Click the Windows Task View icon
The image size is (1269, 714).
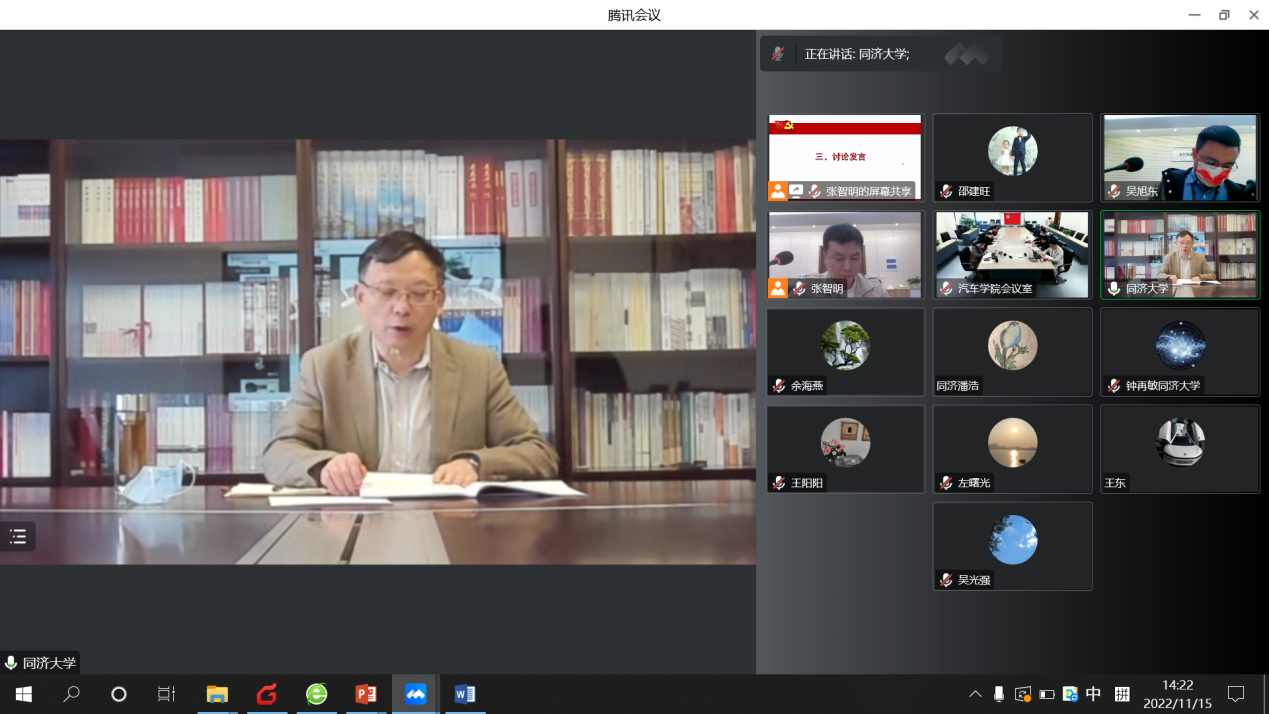167,694
